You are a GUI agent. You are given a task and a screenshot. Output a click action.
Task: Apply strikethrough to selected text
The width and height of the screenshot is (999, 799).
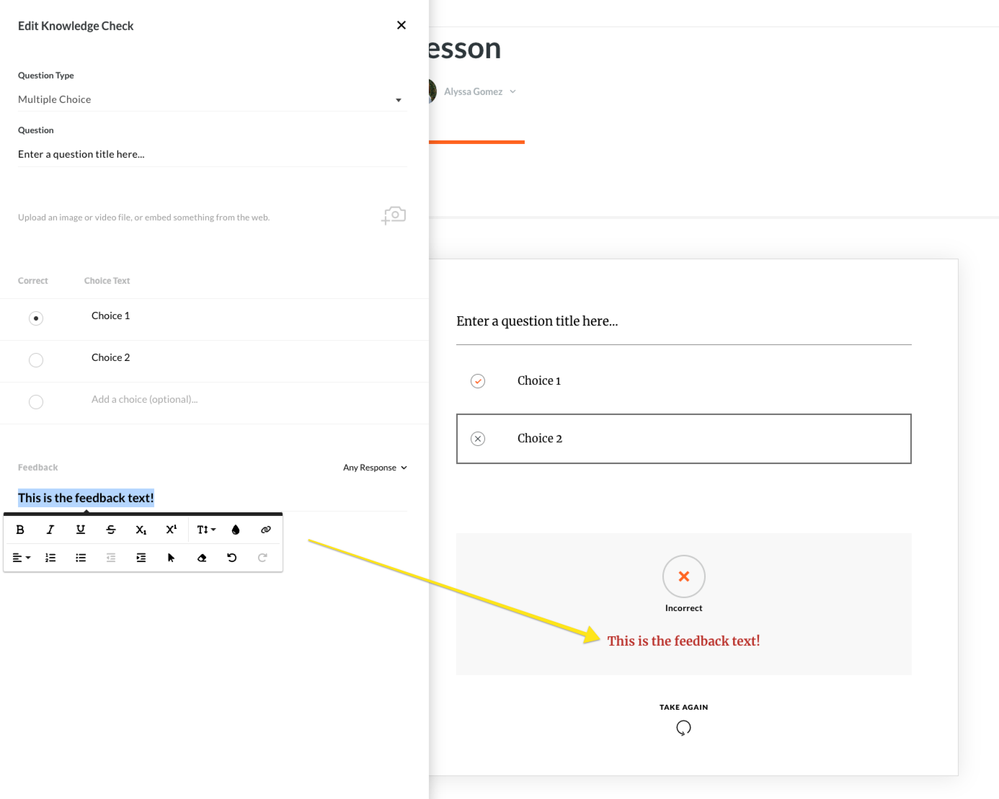tap(111, 530)
